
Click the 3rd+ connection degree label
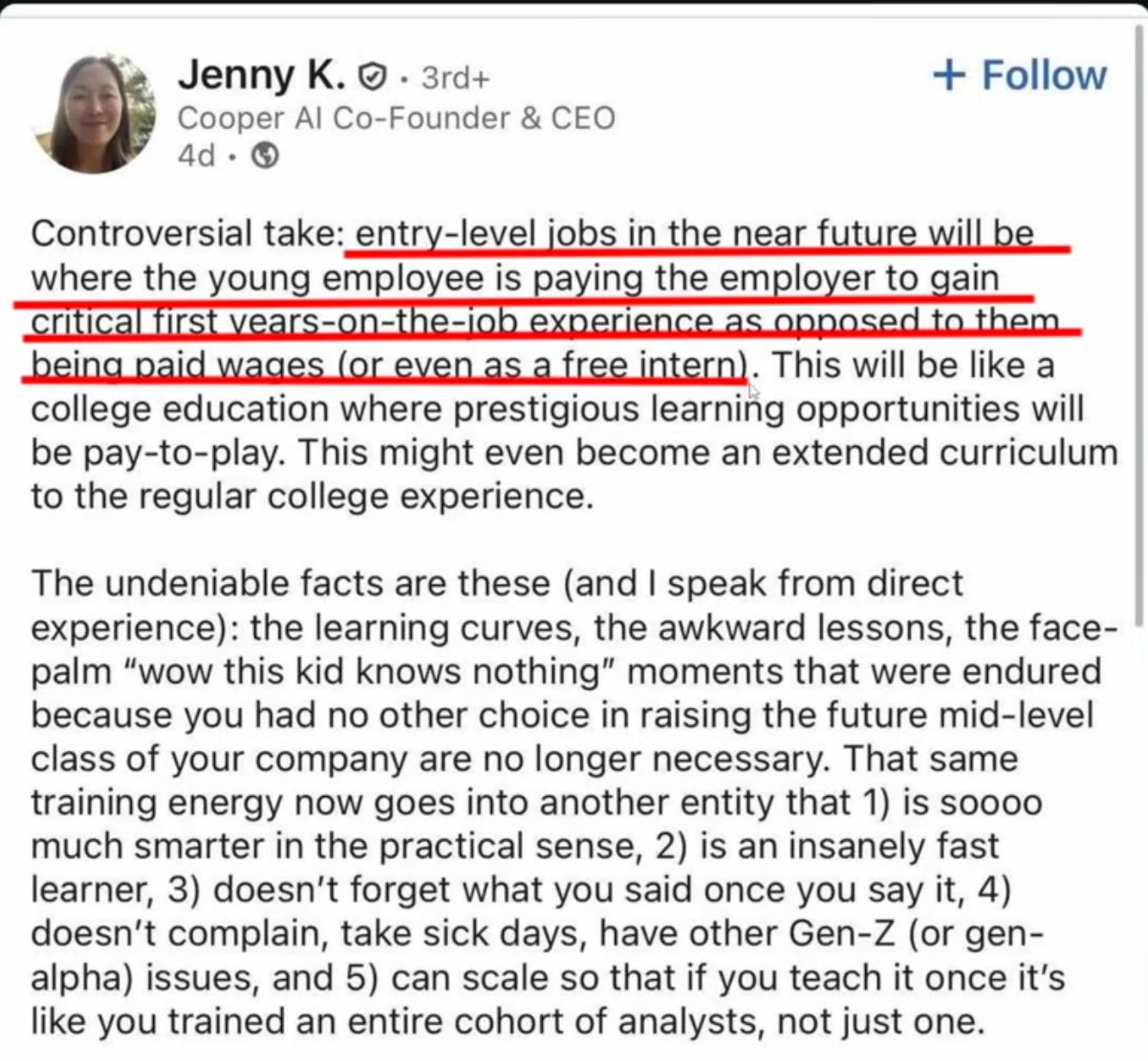[456, 78]
